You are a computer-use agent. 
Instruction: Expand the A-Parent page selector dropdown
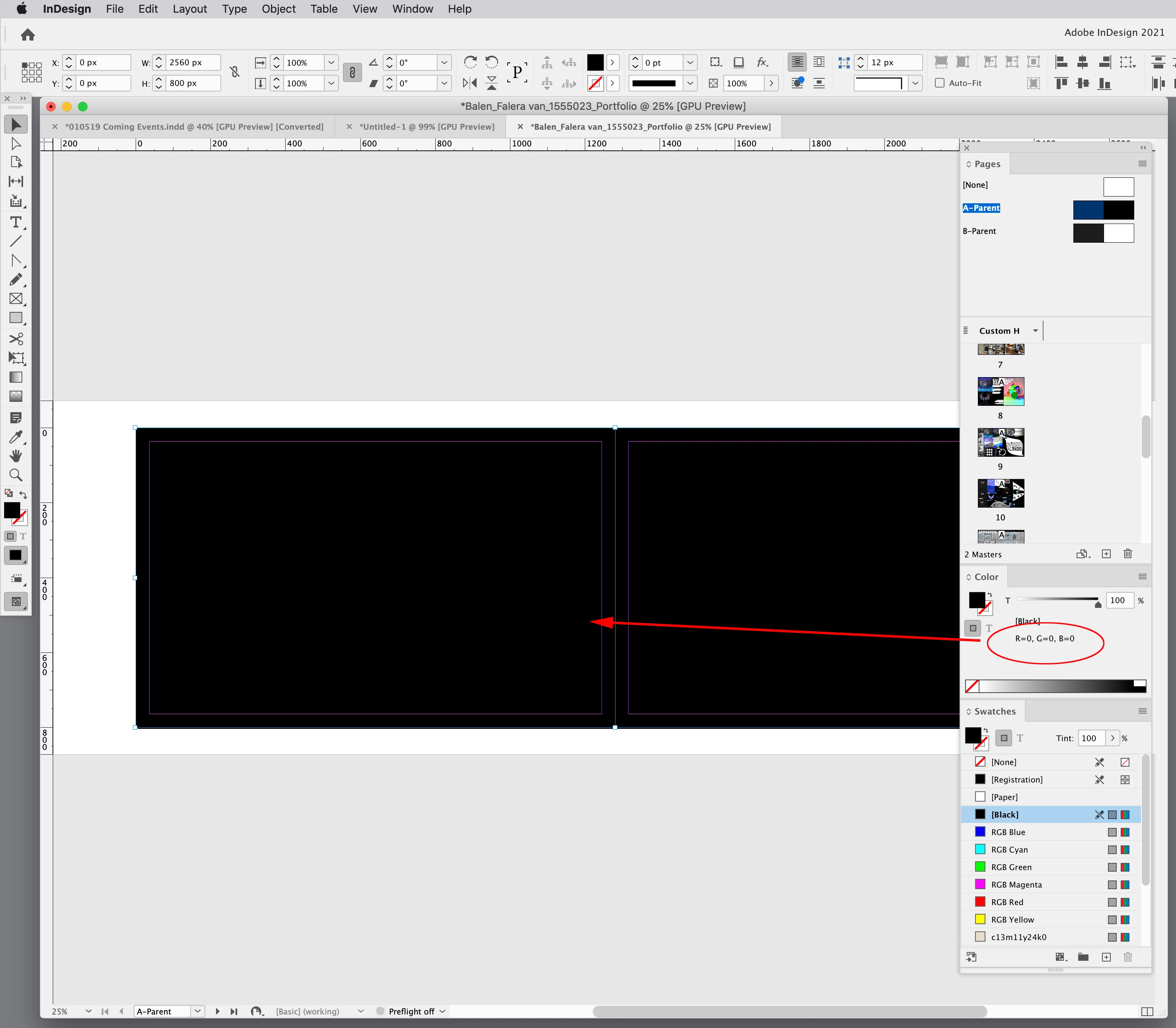(197, 1011)
